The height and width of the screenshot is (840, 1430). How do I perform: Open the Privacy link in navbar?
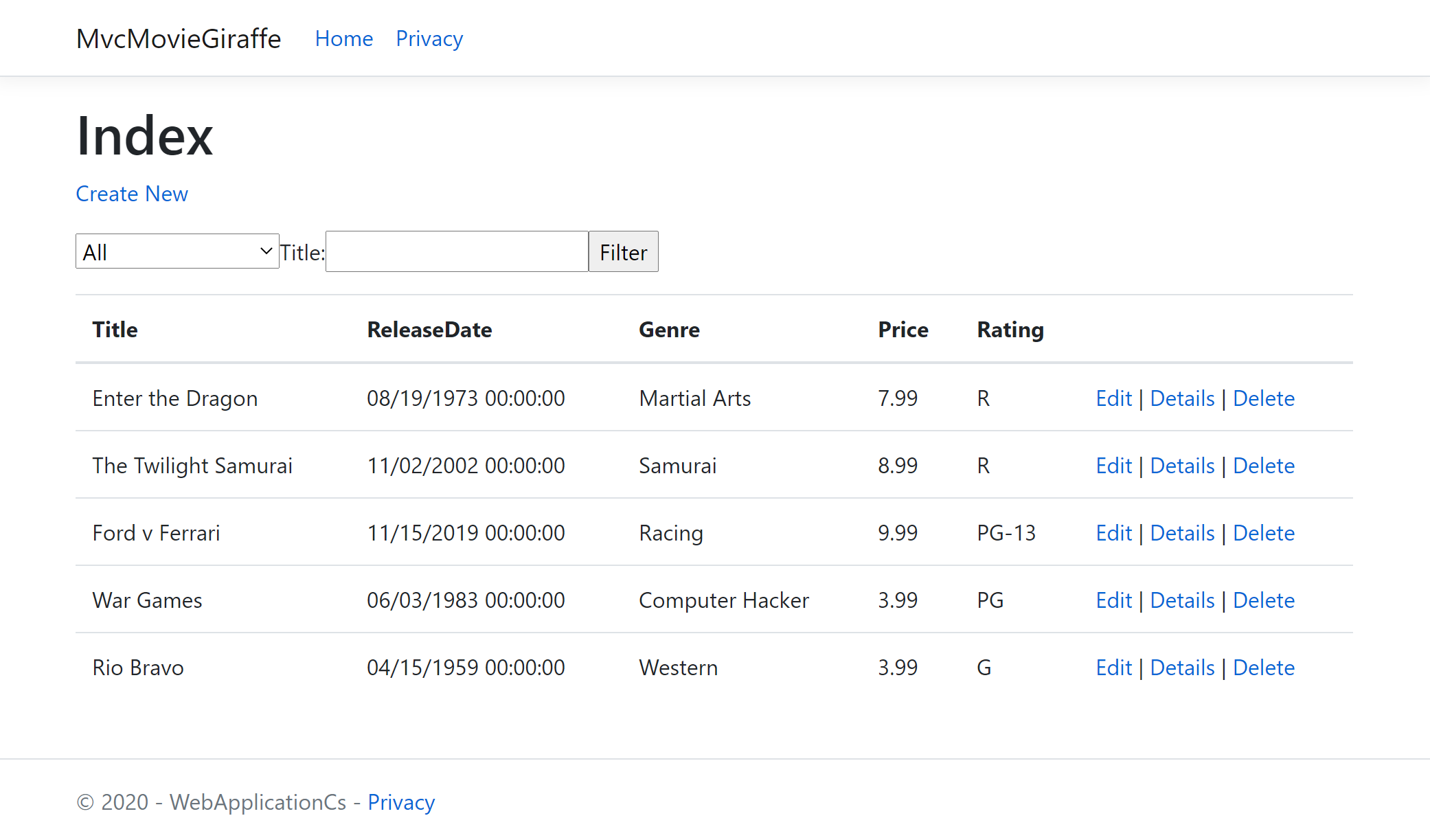coord(429,39)
